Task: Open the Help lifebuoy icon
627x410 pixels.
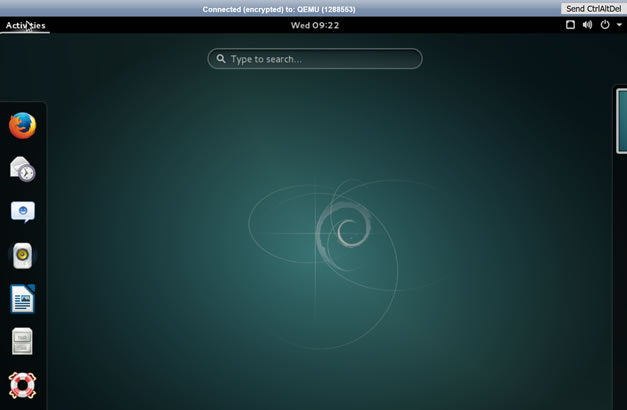Action: coord(22,385)
